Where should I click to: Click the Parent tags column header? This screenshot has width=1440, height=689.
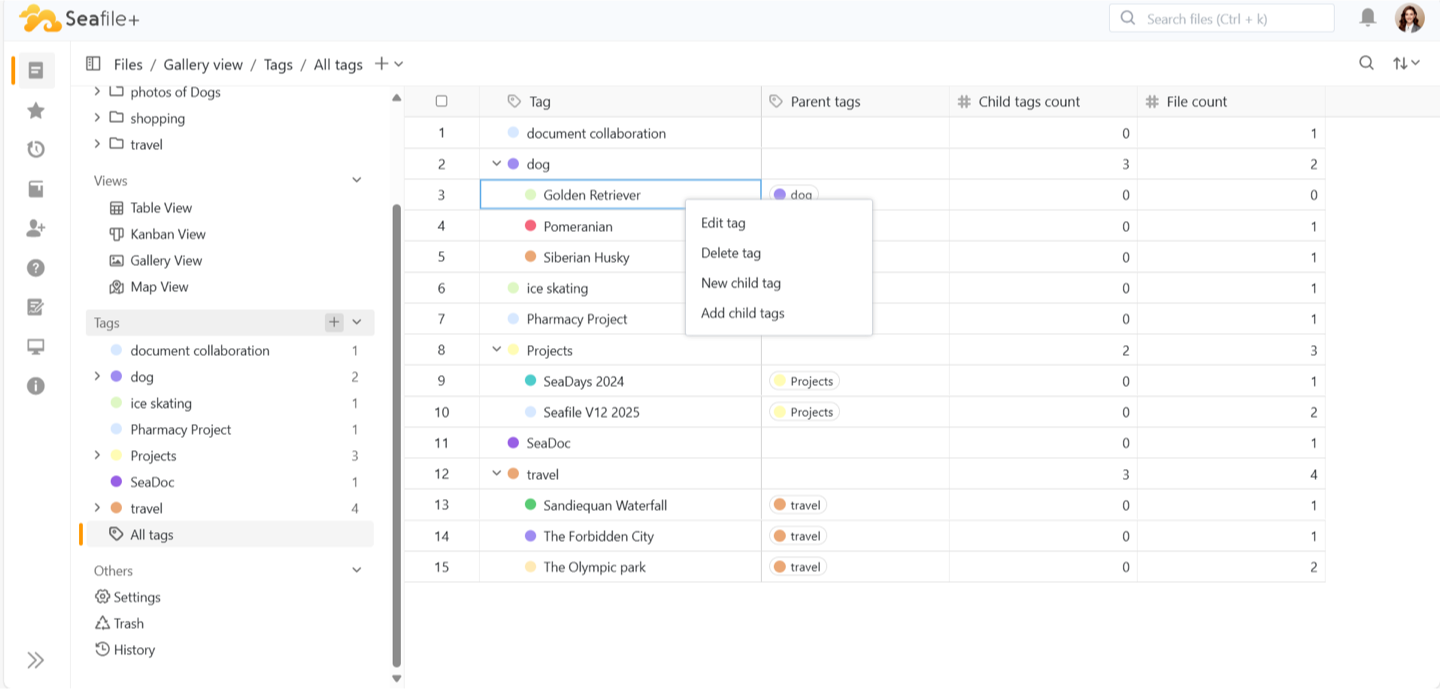point(855,101)
